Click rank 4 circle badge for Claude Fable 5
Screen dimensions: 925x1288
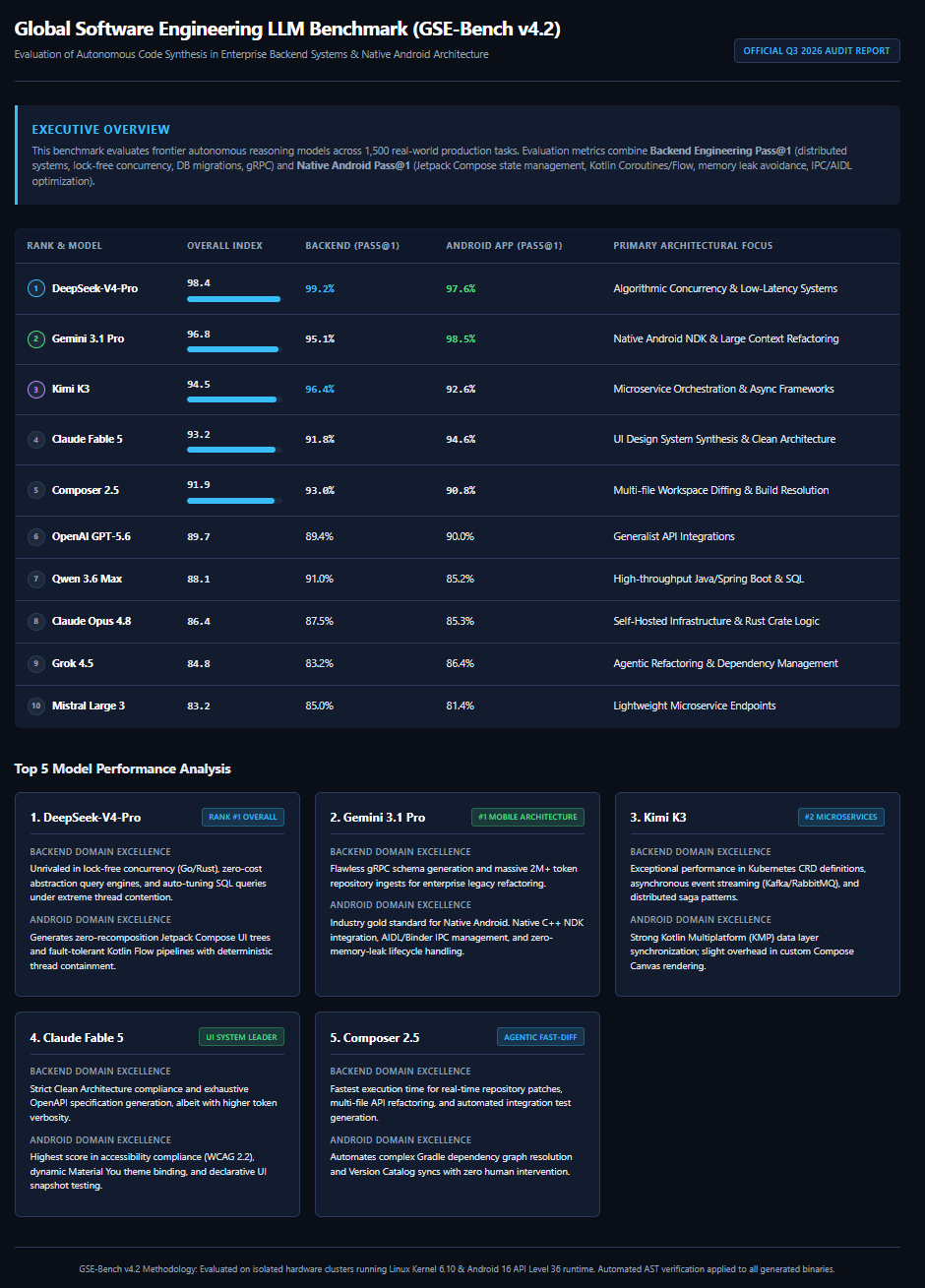[x=36, y=440]
